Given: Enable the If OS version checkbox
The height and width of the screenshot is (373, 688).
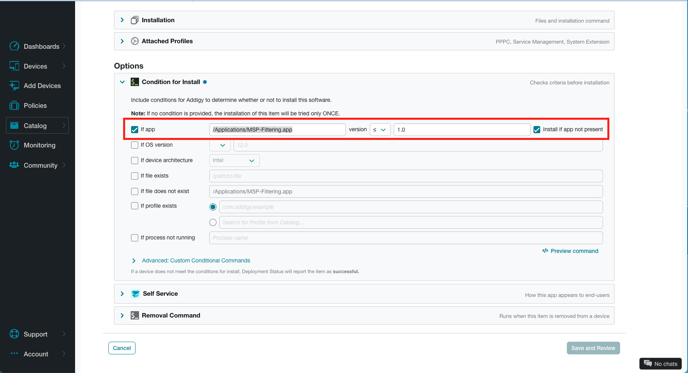Looking at the screenshot, I should 135,145.
